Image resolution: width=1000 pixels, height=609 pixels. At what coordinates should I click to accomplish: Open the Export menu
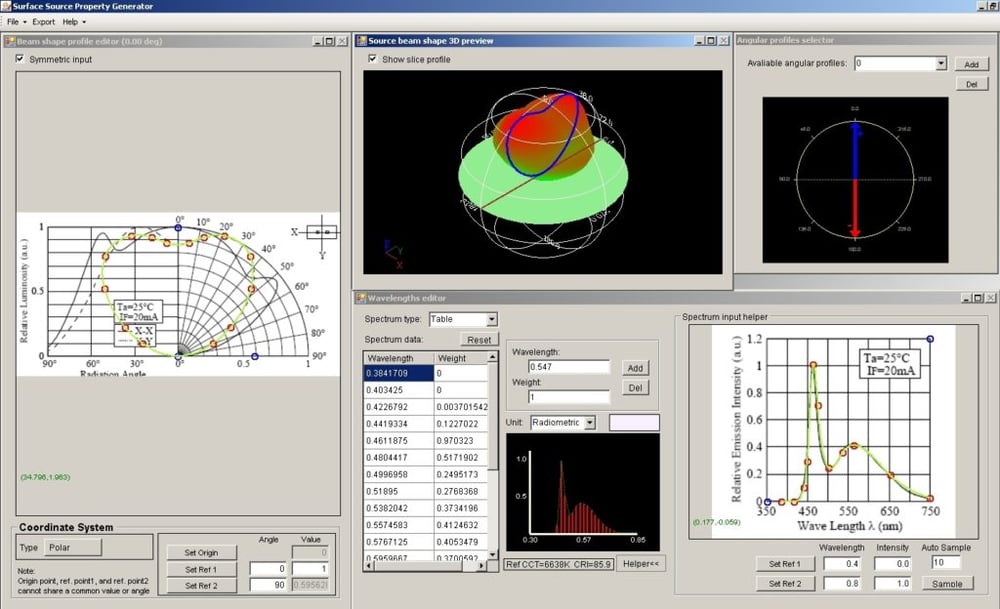[45, 21]
